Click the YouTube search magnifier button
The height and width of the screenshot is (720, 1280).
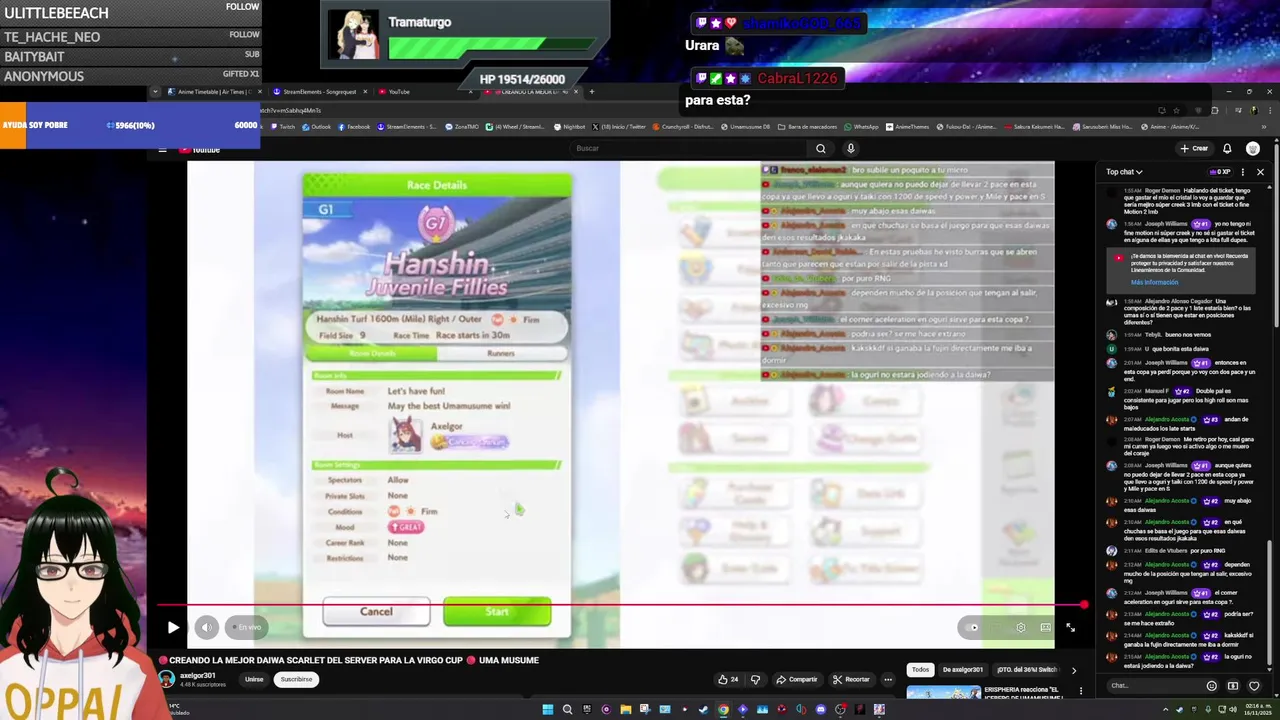pos(820,148)
